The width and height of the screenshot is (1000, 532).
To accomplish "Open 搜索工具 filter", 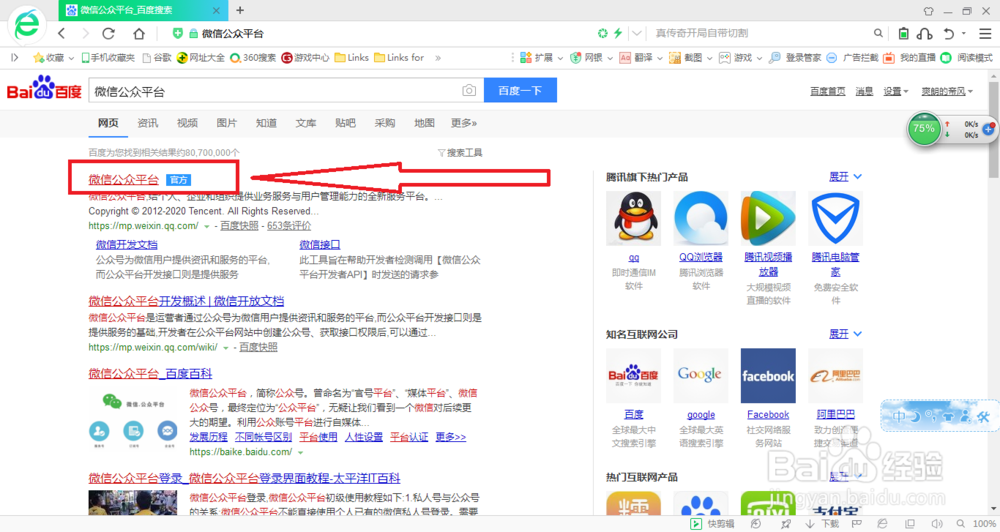I will (460, 152).
